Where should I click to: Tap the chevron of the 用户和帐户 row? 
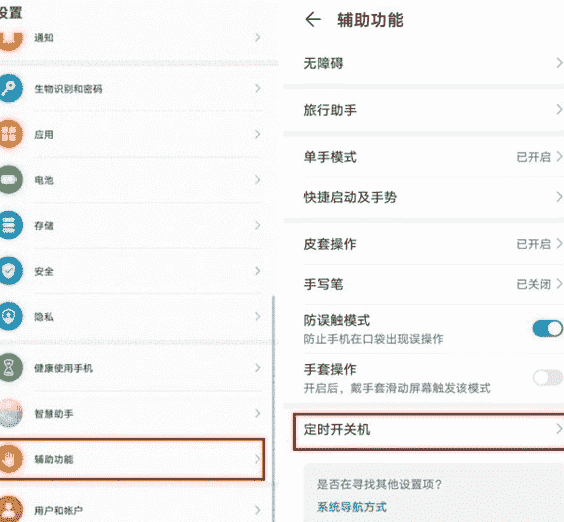258,510
